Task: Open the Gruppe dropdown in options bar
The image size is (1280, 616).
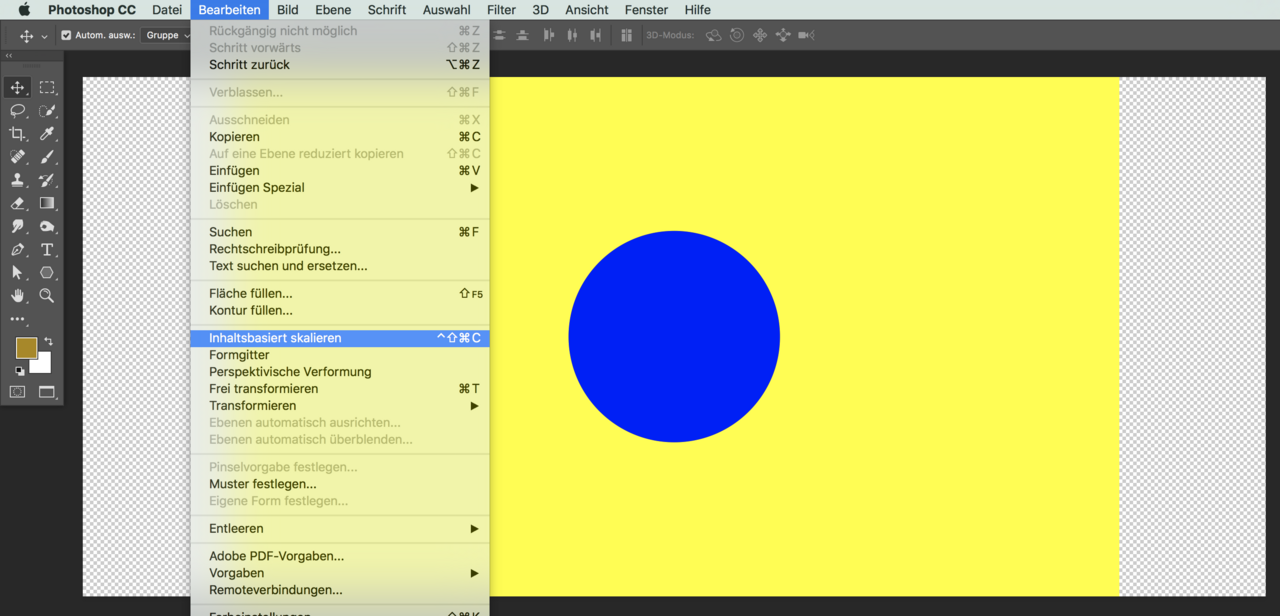Action: point(166,35)
